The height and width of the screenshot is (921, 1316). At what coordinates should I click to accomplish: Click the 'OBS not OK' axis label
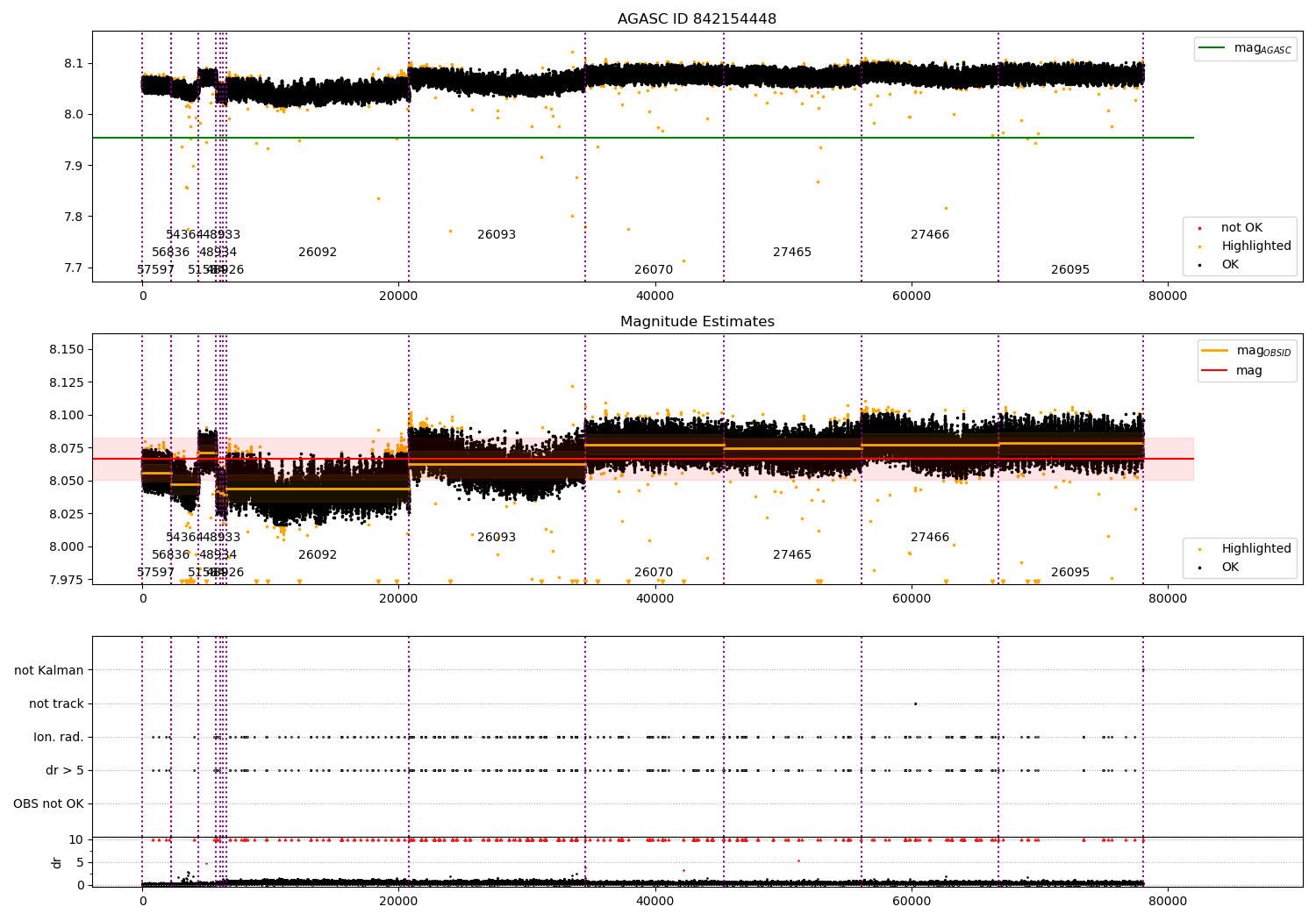[48, 804]
